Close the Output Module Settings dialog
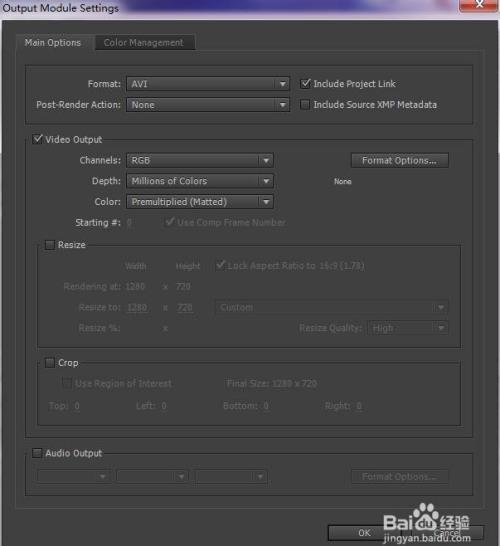500x546 pixels. point(479,5)
